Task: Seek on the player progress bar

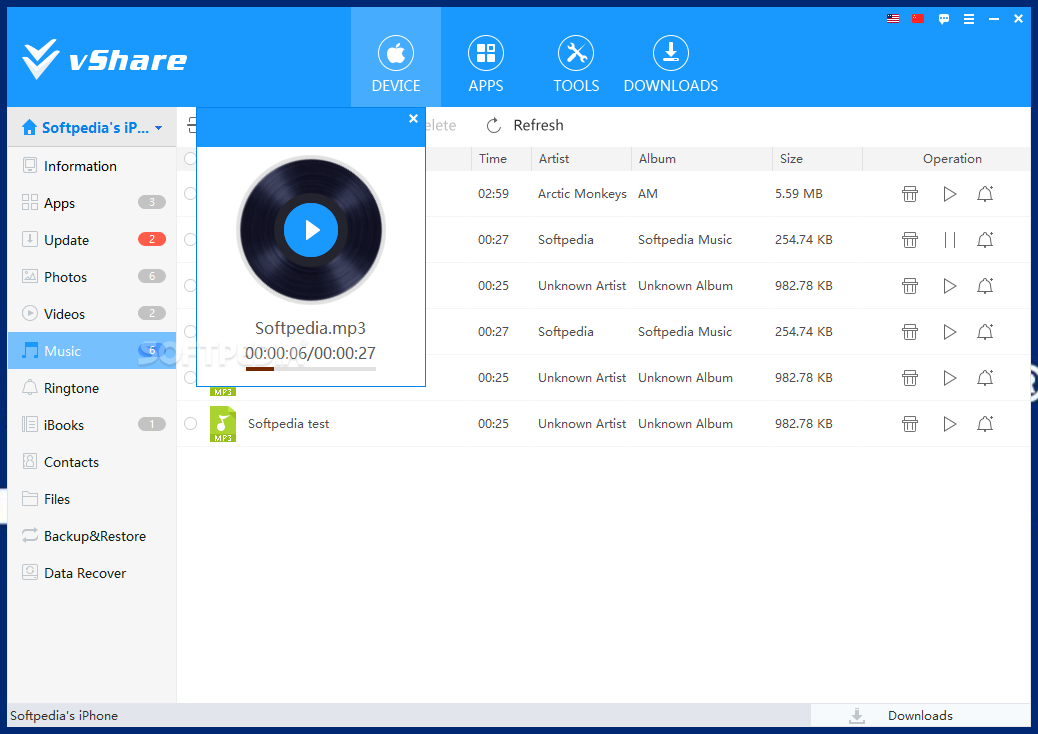Action: tap(311, 369)
